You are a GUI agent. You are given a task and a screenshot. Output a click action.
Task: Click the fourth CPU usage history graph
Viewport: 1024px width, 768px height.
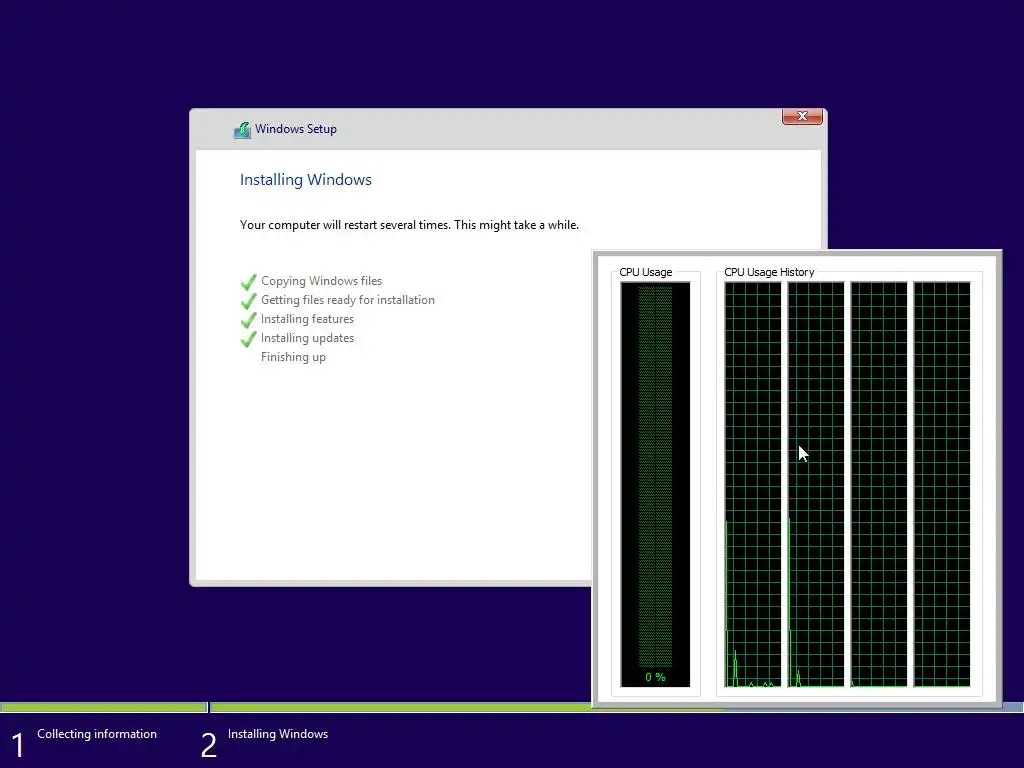tap(942, 484)
